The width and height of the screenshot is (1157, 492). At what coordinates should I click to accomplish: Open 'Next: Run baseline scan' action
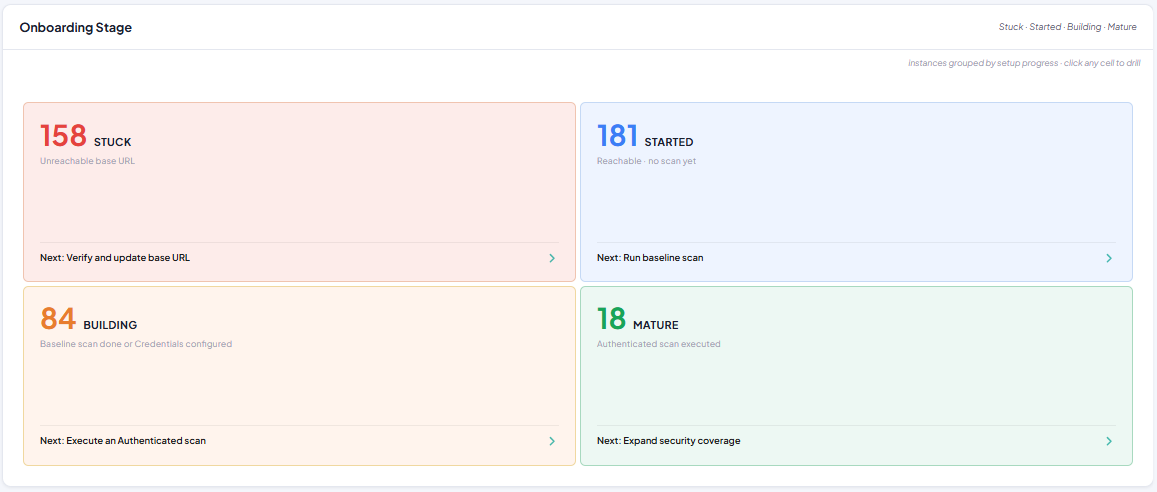point(650,258)
